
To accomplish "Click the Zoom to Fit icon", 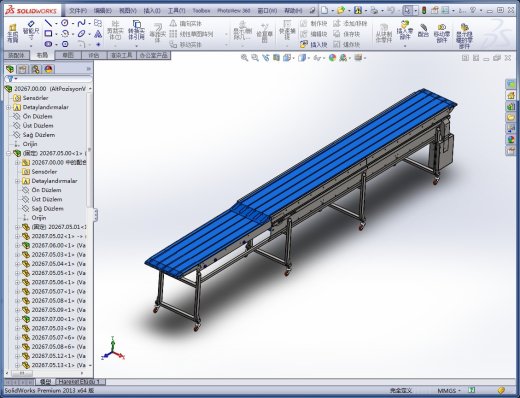I will (x=244, y=58).
